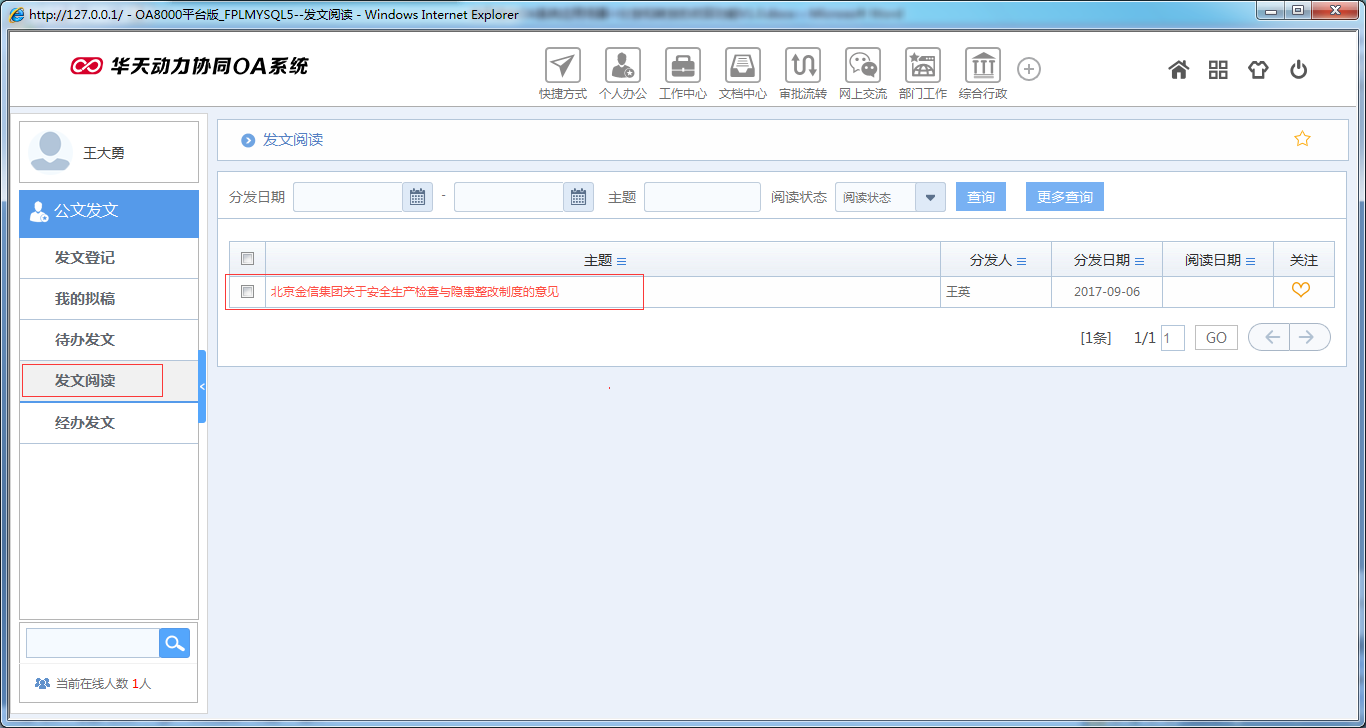Open the 个人办公 (Personal Office) module
Screen dimensions: 1366x728
(622, 68)
